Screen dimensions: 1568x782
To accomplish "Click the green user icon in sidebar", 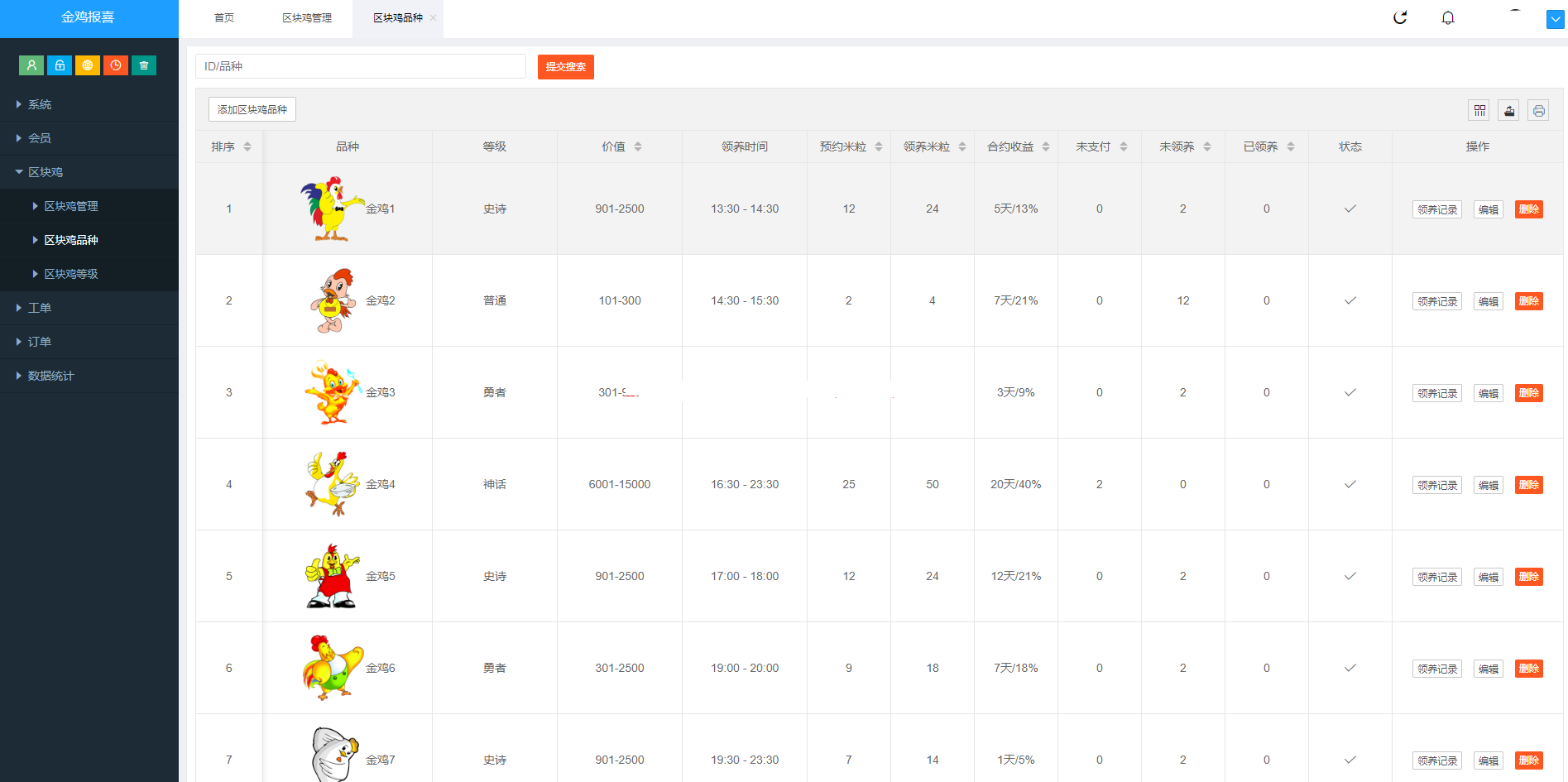I will [31, 65].
